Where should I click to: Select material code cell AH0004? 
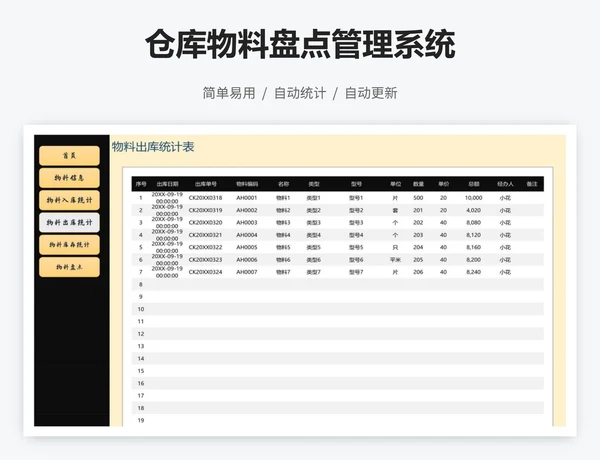coord(247,235)
